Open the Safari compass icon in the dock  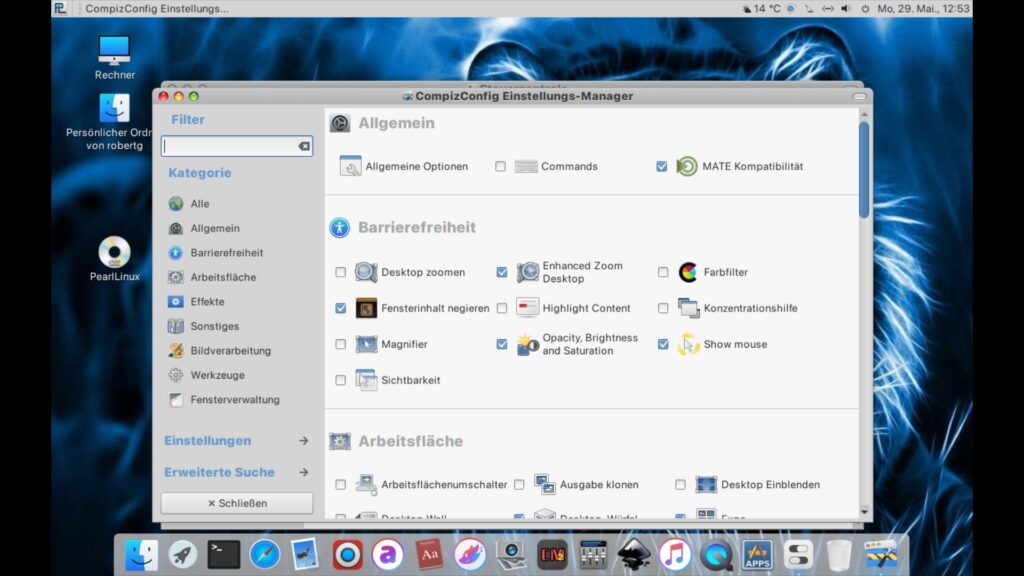point(264,554)
